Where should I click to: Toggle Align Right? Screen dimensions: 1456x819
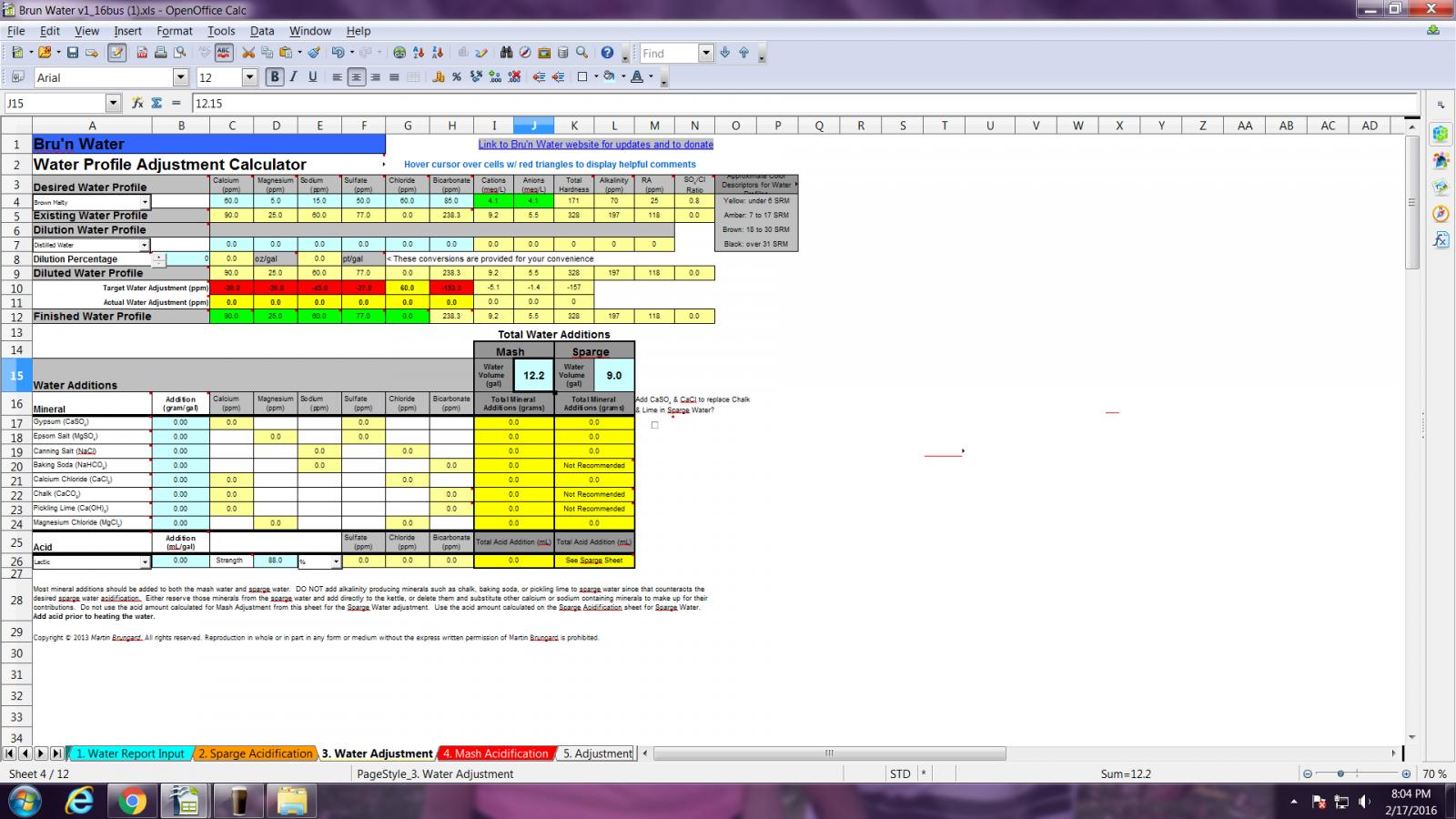pyautogui.click(x=375, y=77)
